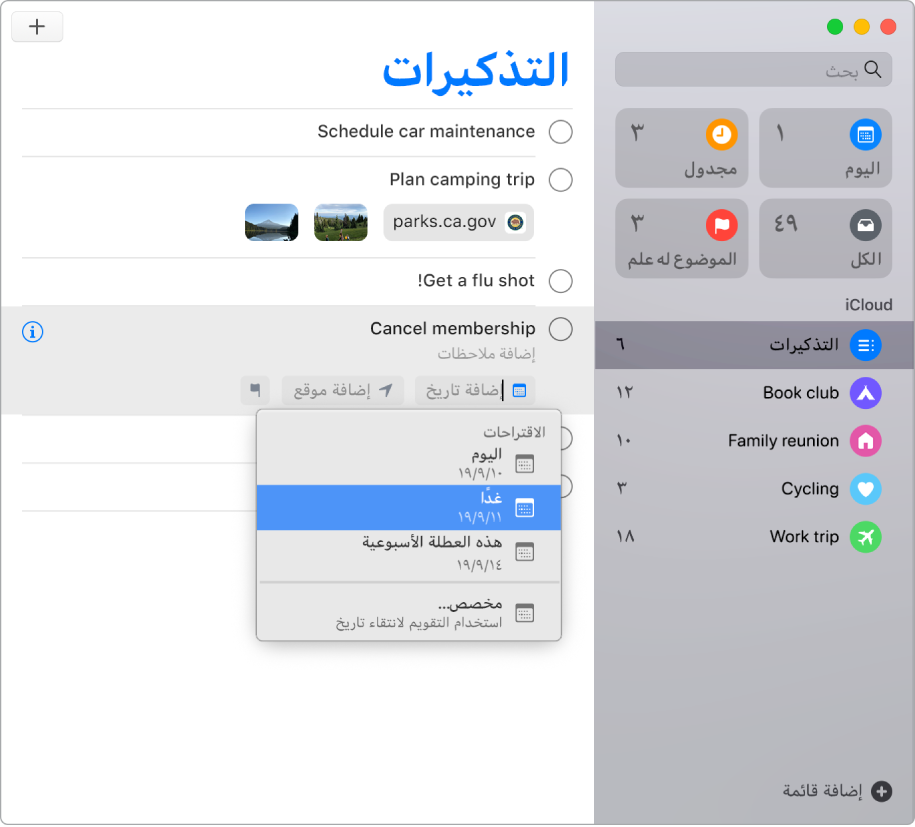Open the إضافة تاريخ date dropdown
Screen dimensions: 915x827
coord(470,390)
